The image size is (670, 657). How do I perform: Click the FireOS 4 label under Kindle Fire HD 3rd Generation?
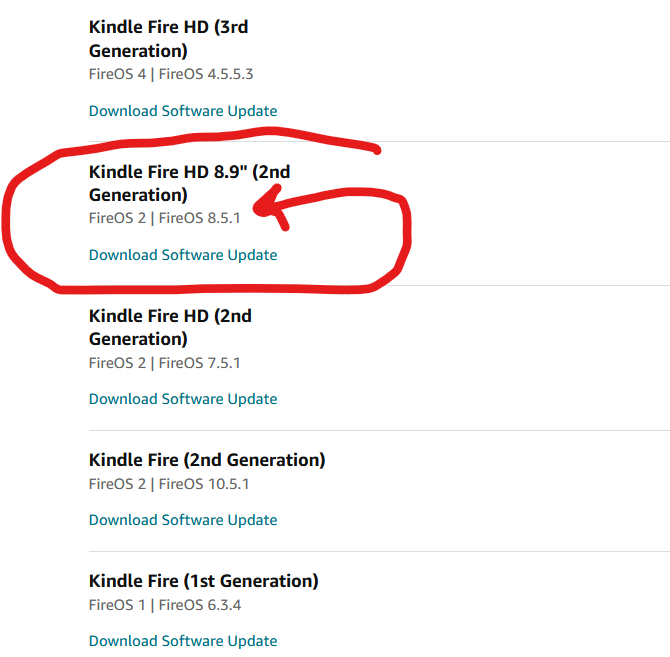click(x=118, y=74)
